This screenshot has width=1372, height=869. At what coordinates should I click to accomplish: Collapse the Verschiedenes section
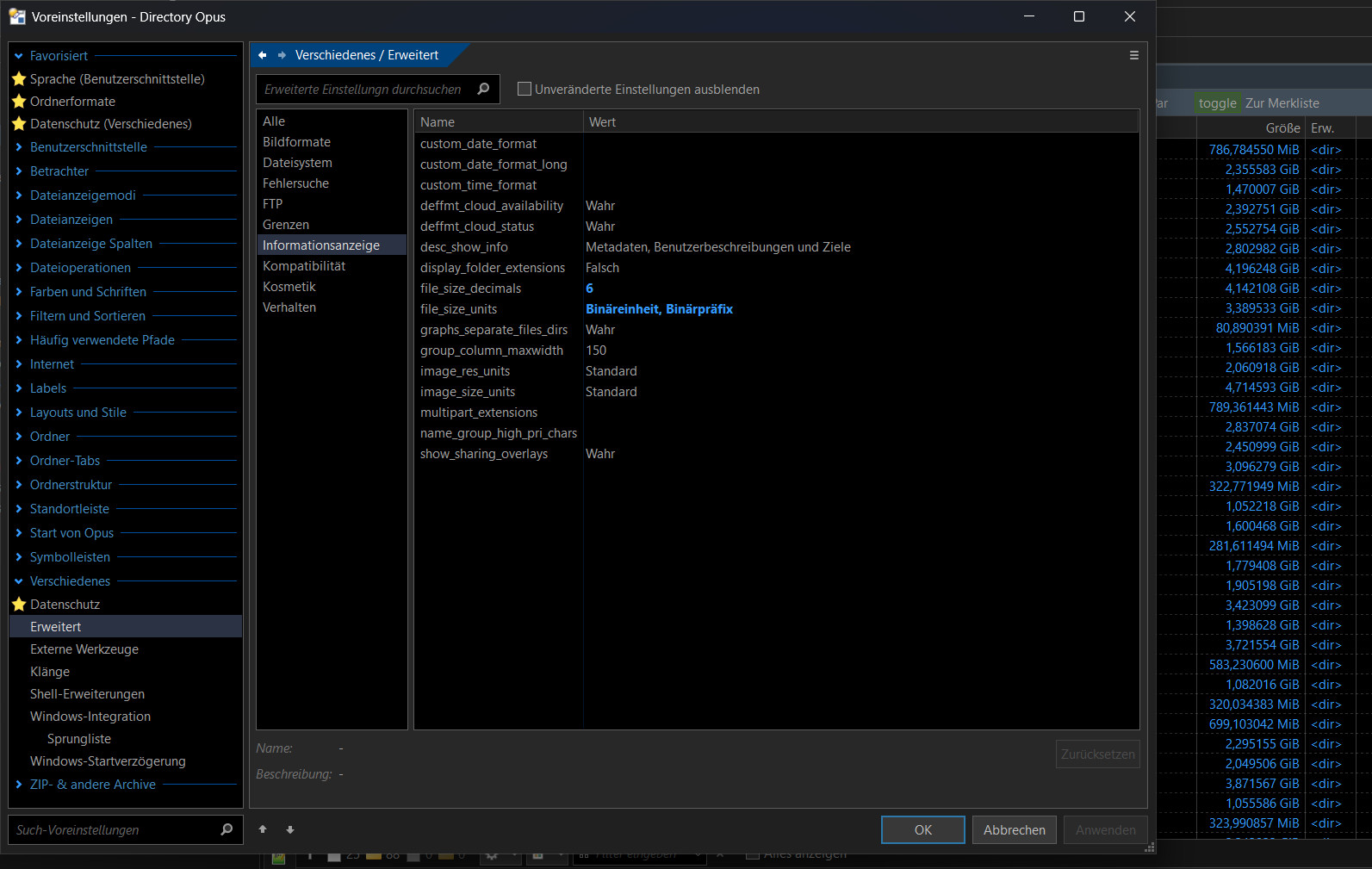(19, 581)
